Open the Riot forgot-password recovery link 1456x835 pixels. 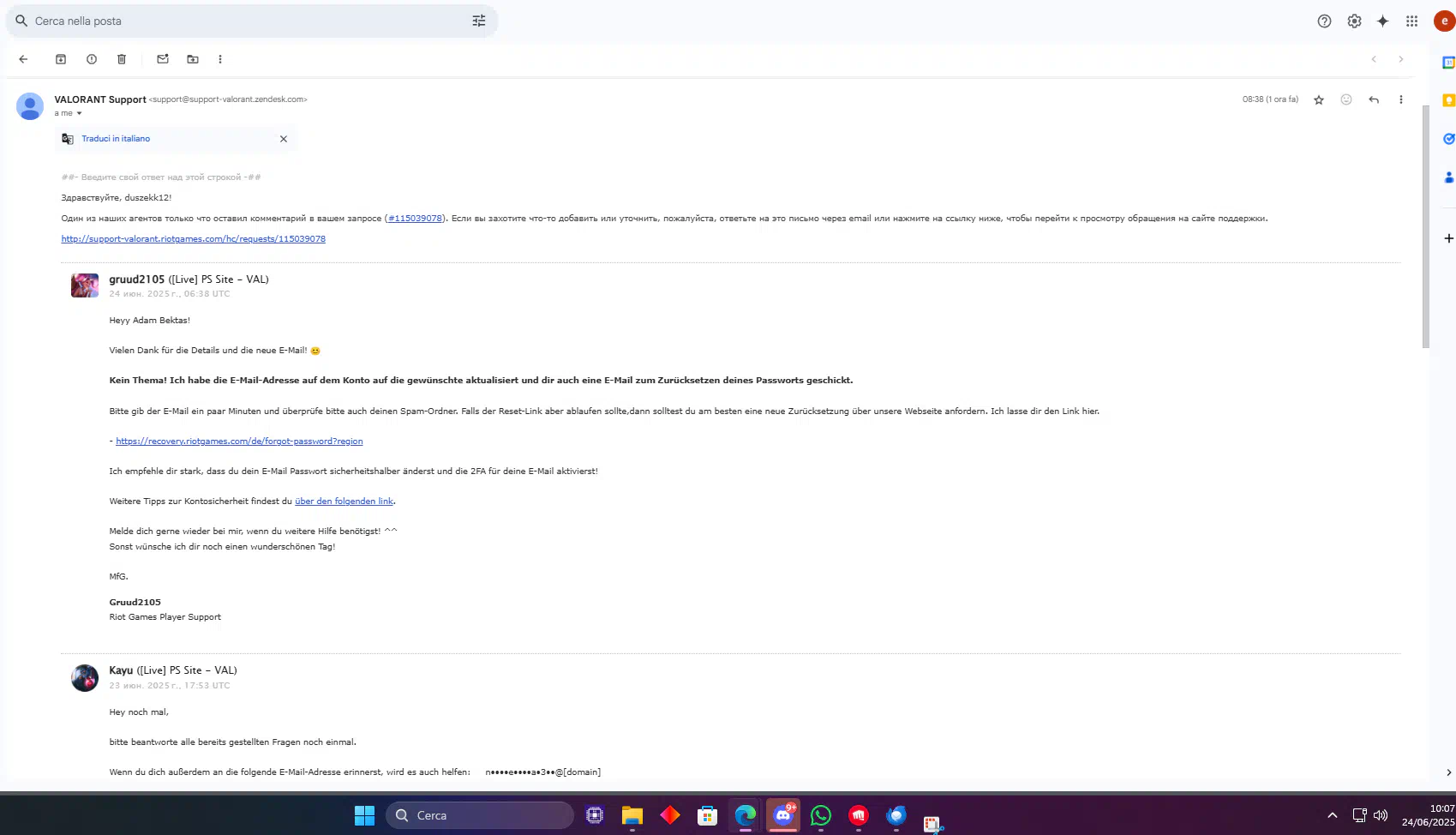pos(239,442)
